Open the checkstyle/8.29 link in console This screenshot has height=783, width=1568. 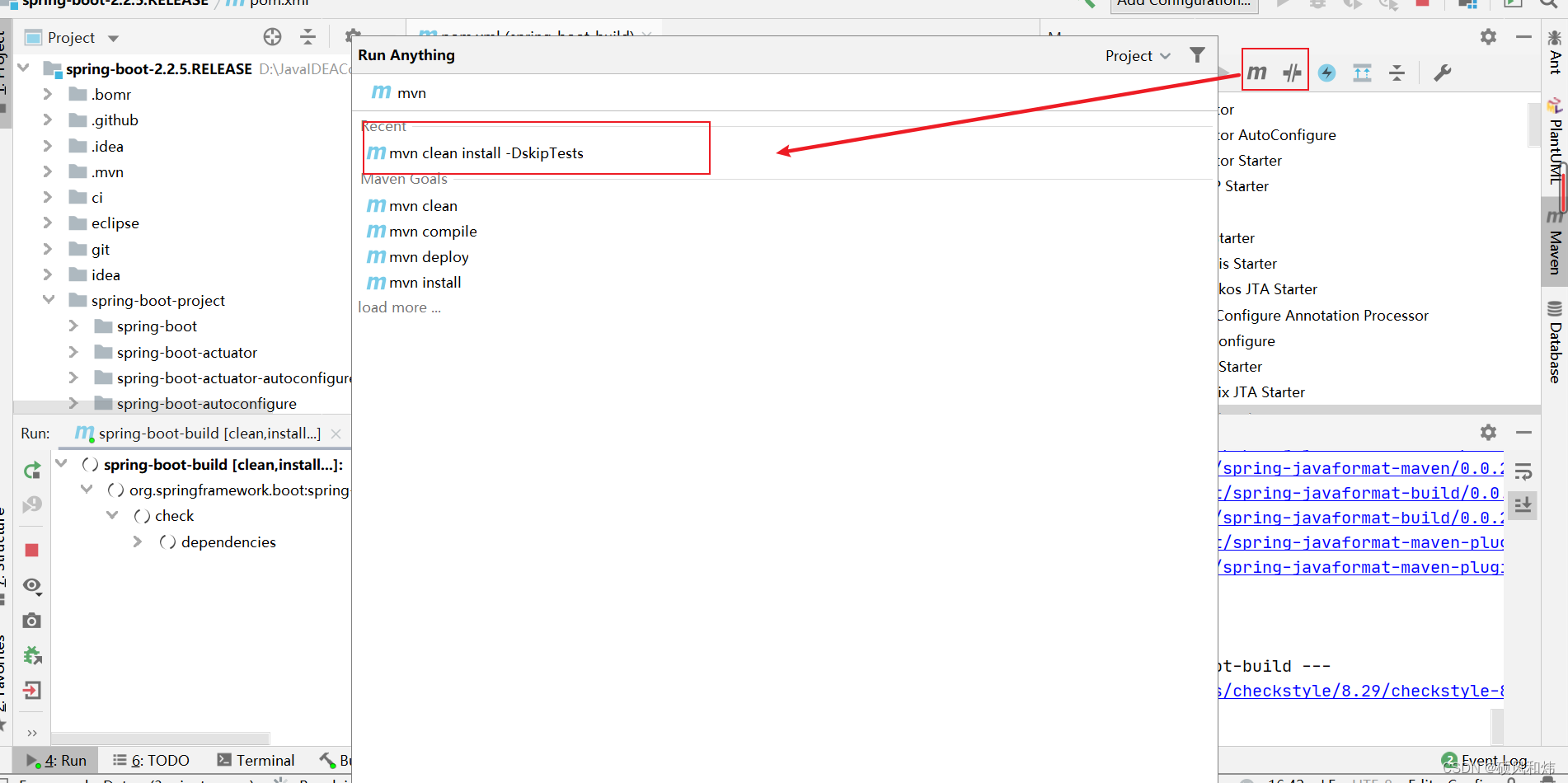pyautogui.click(x=1360, y=691)
